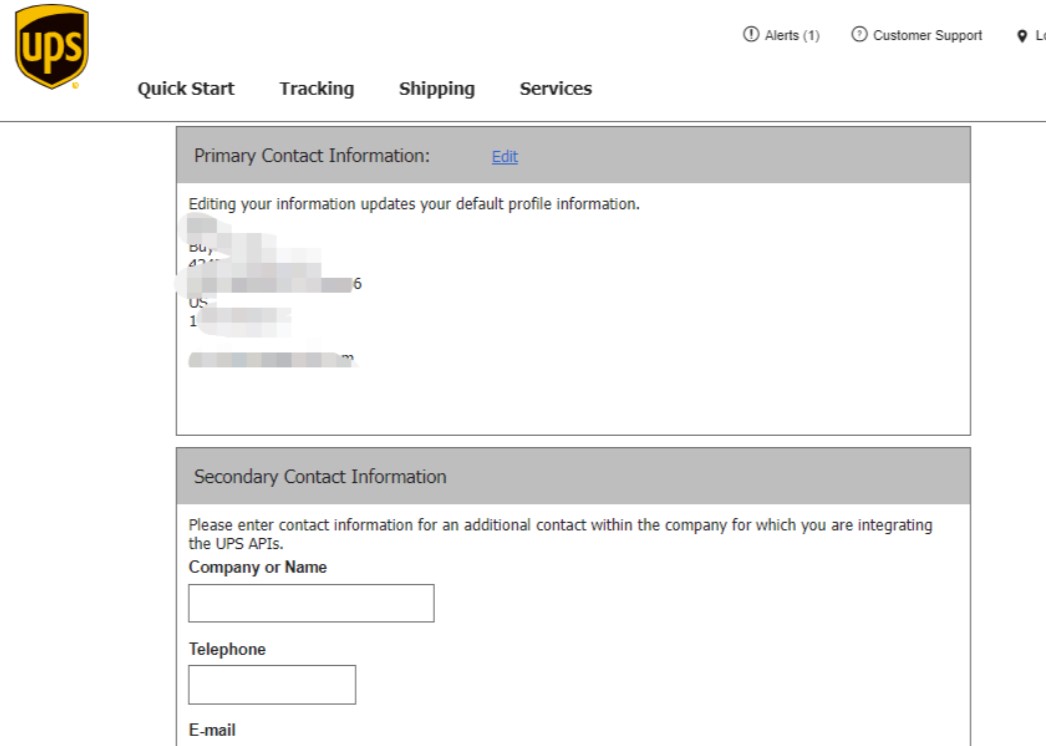Click the Telephone input box
This screenshot has width=1046, height=746.
272,684
